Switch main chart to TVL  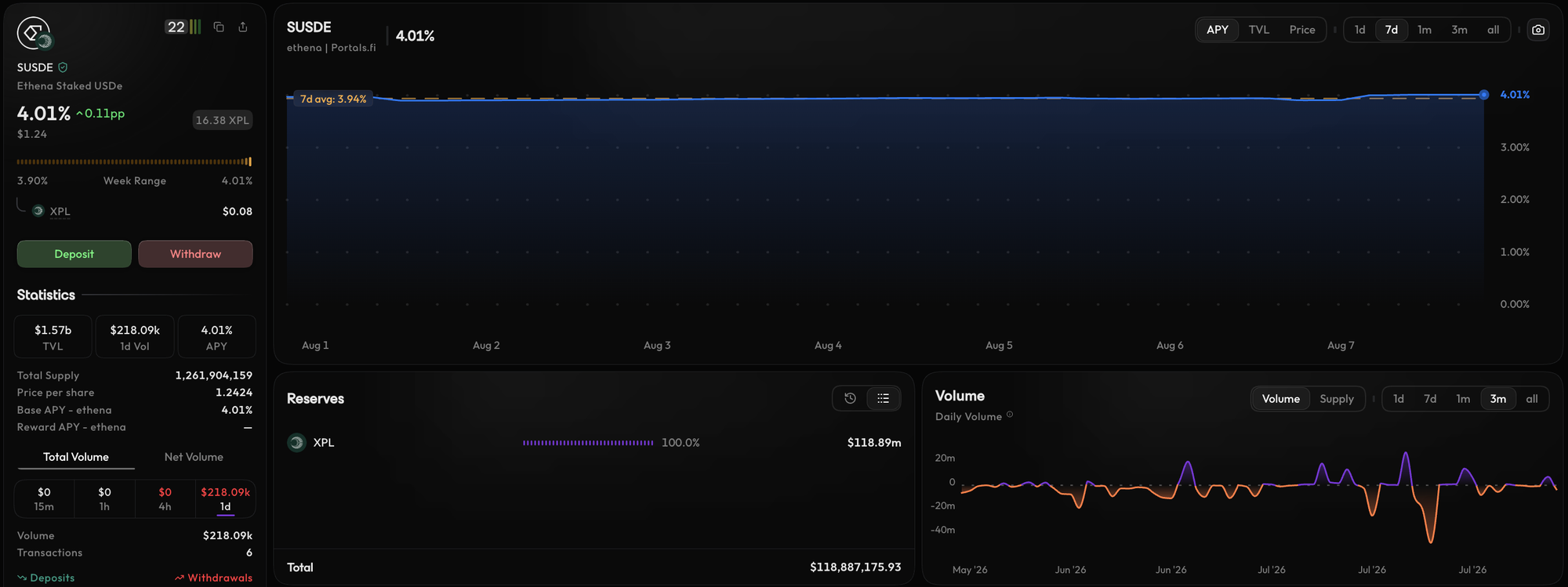(1259, 30)
